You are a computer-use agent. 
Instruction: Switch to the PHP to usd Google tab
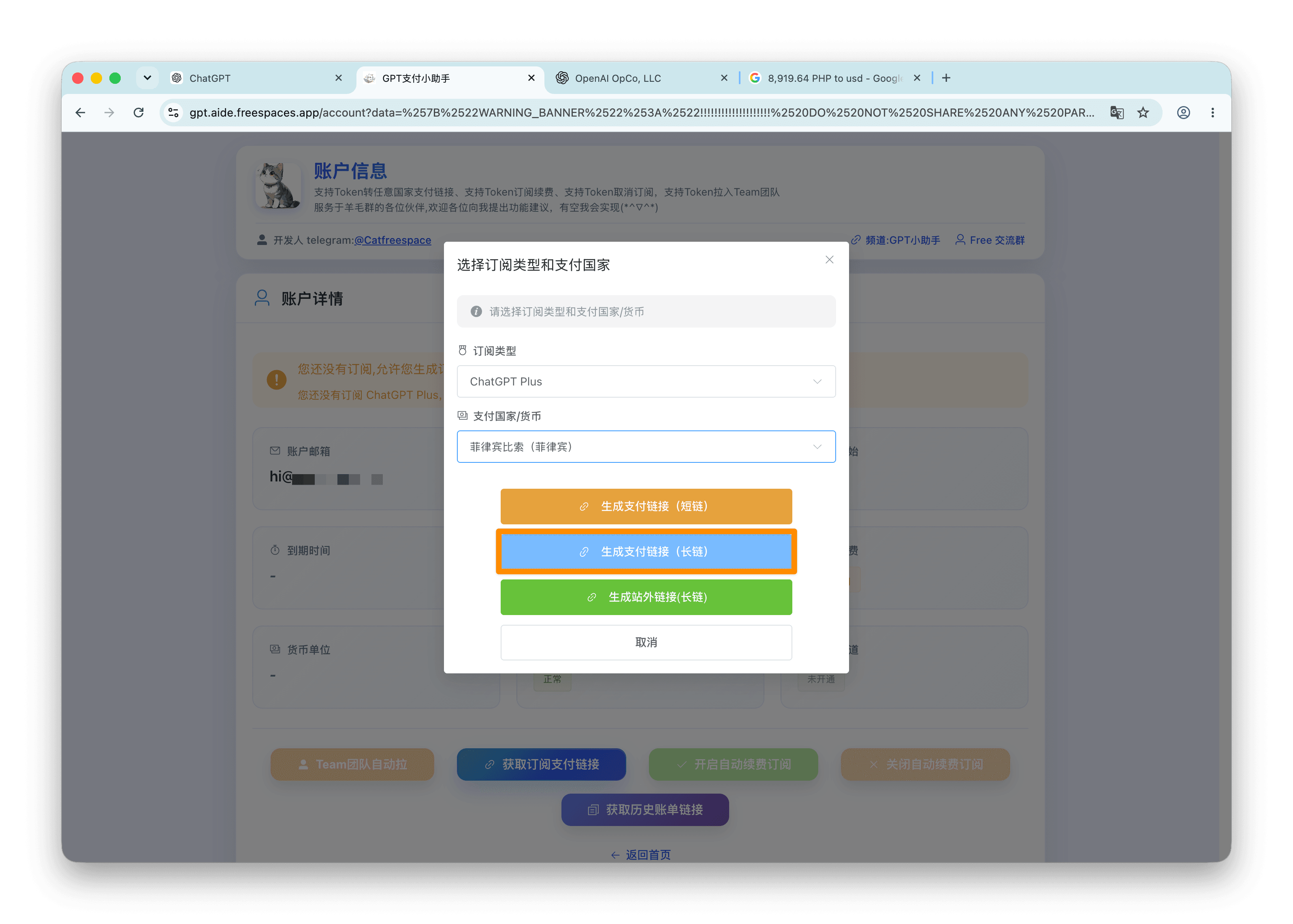pyautogui.click(x=835, y=79)
